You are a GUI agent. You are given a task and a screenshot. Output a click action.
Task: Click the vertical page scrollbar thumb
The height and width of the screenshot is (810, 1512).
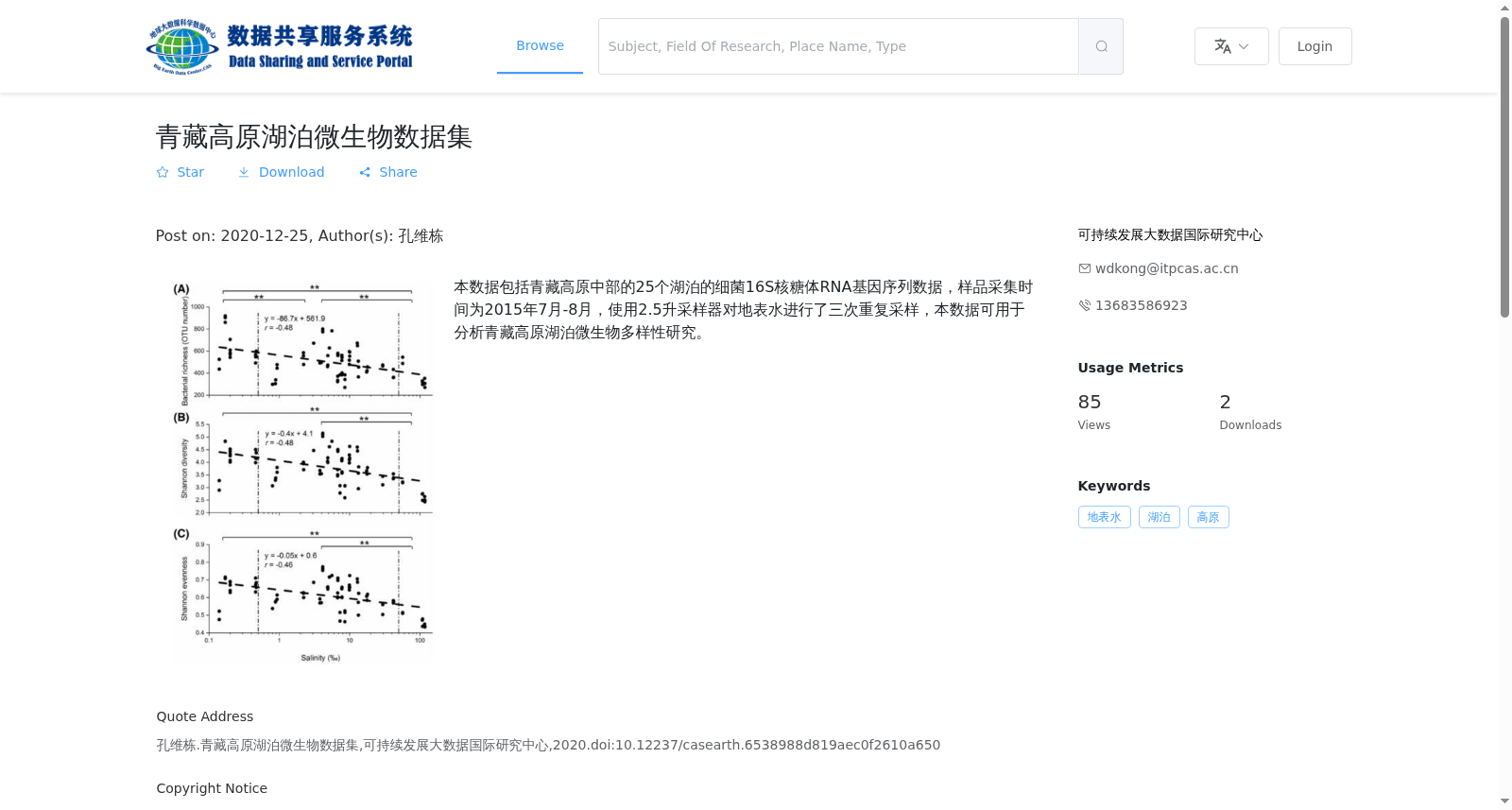point(1504,166)
